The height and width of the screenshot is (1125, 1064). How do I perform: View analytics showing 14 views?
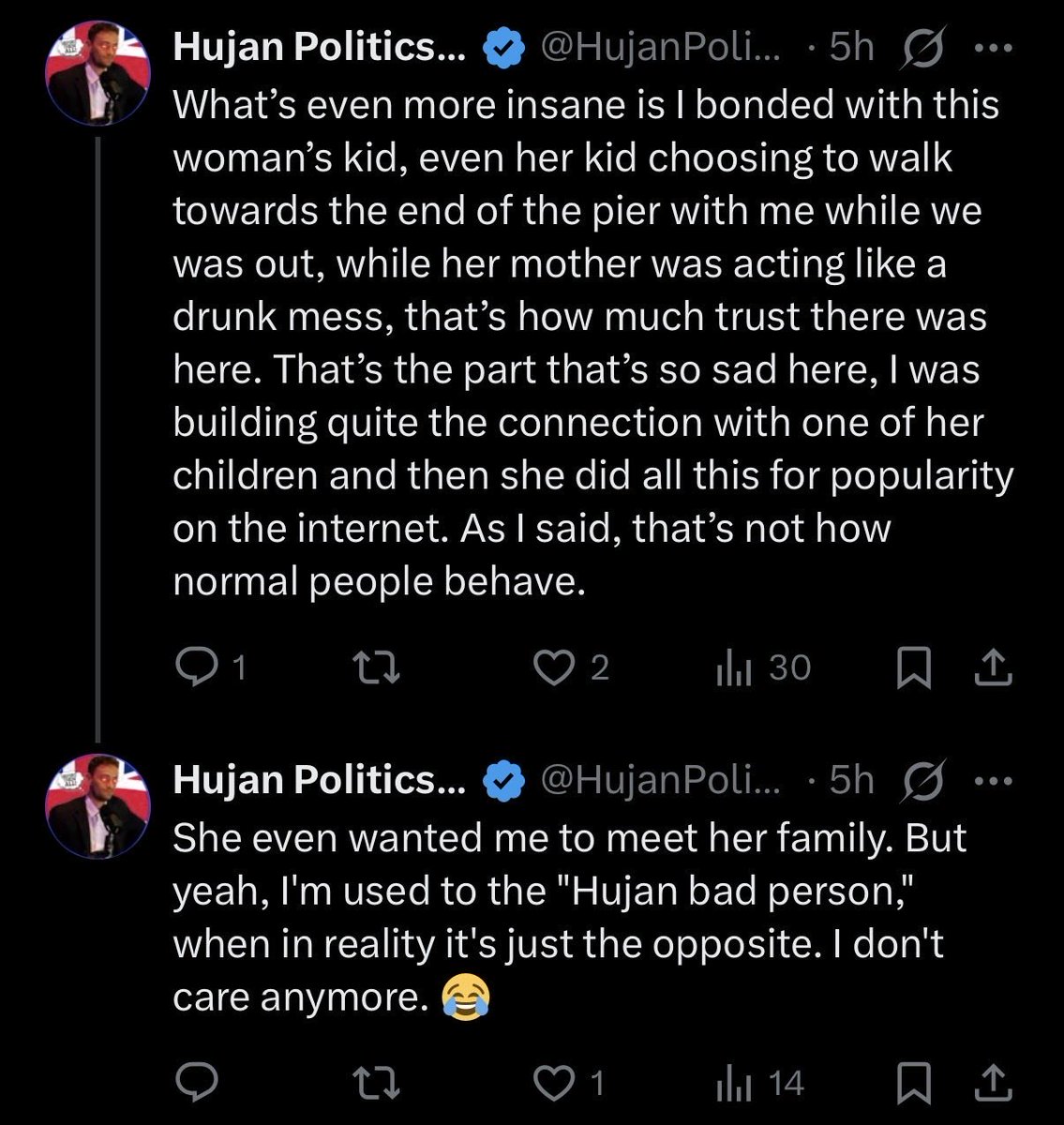tap(760, 1084)
